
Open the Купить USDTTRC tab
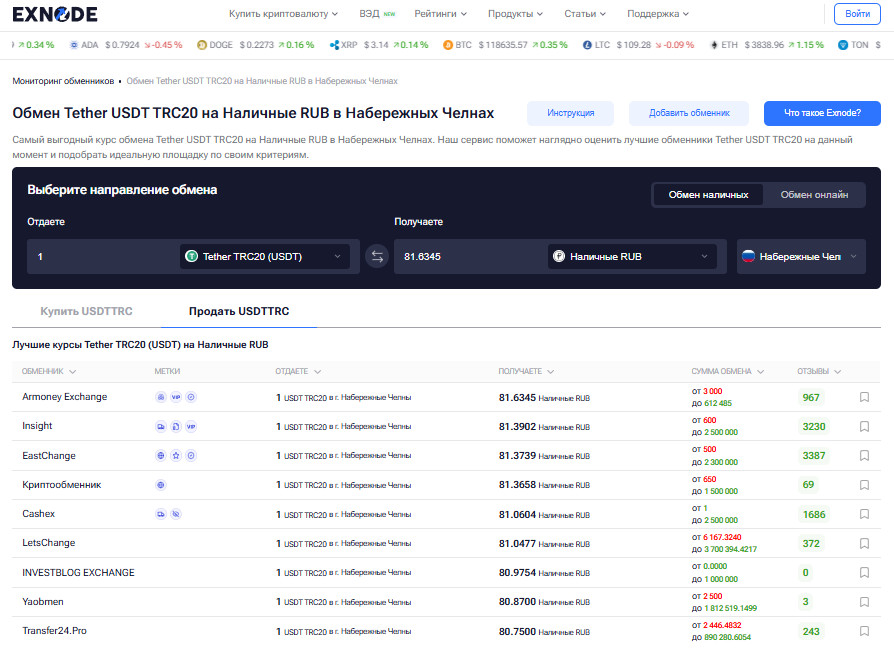[x=86, y=311]
